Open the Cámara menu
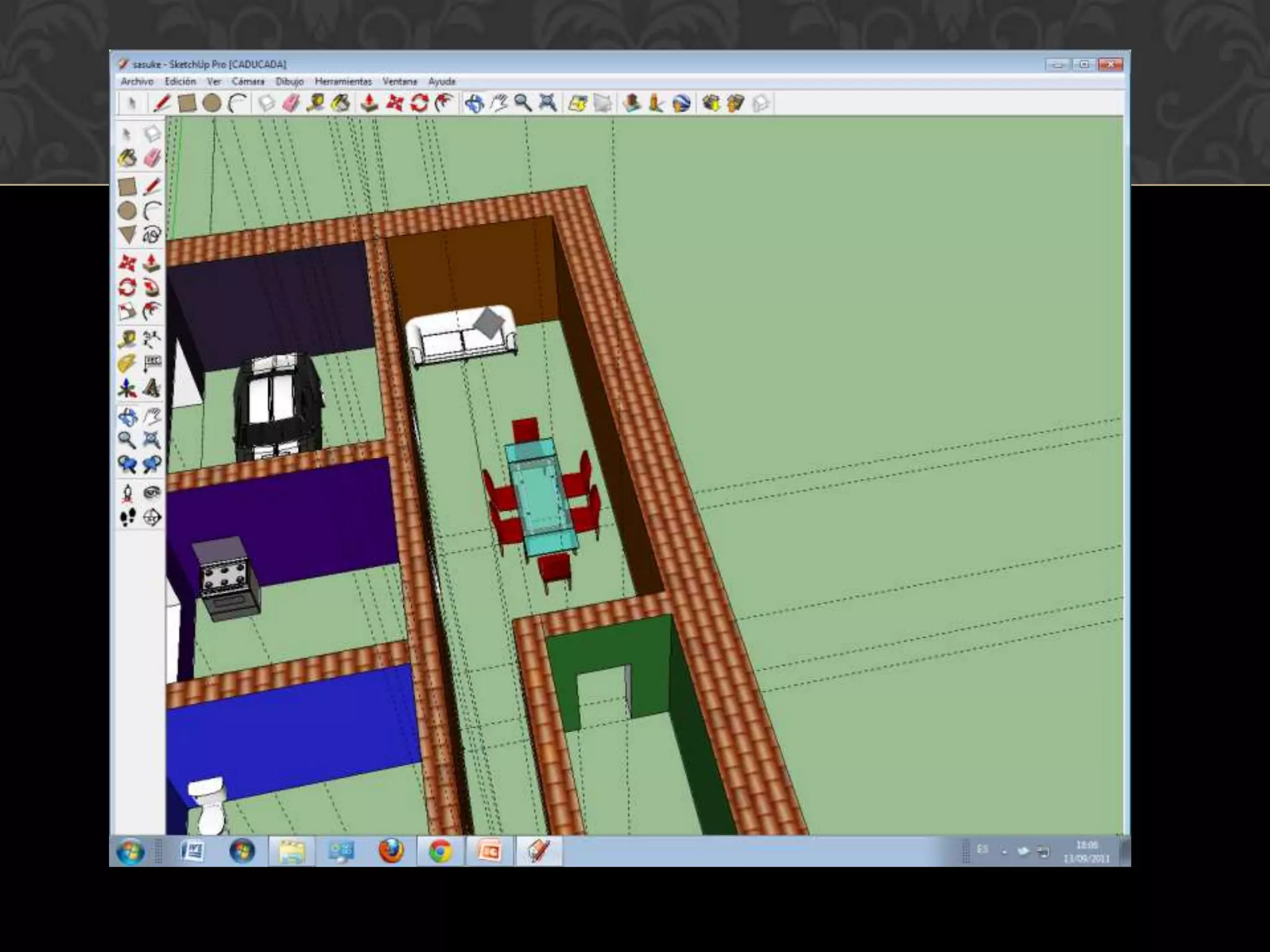The height and width of the screenshot is (952, 1270). [x=247, y=81]
